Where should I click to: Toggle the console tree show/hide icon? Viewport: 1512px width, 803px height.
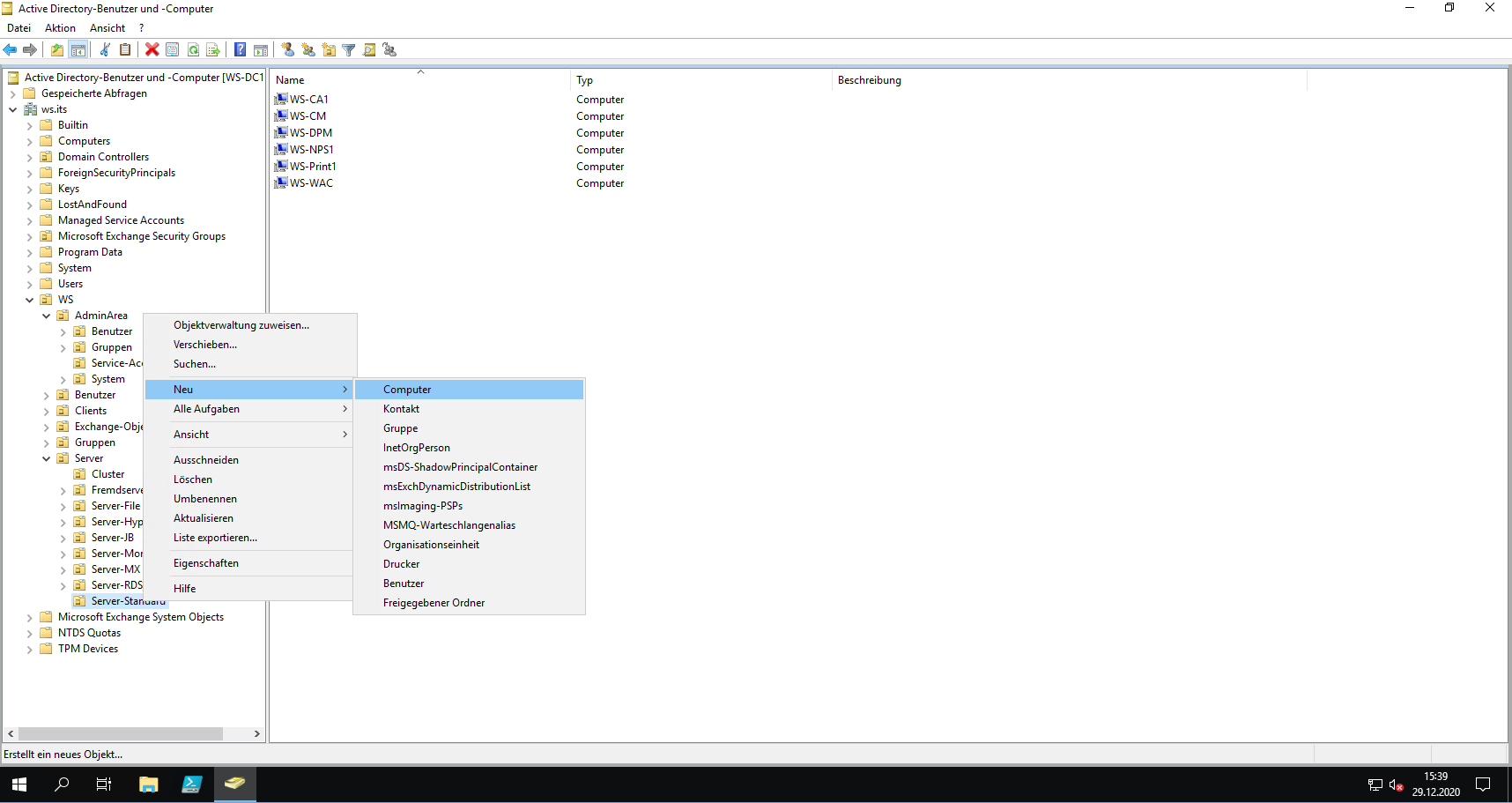coord(78,50)
